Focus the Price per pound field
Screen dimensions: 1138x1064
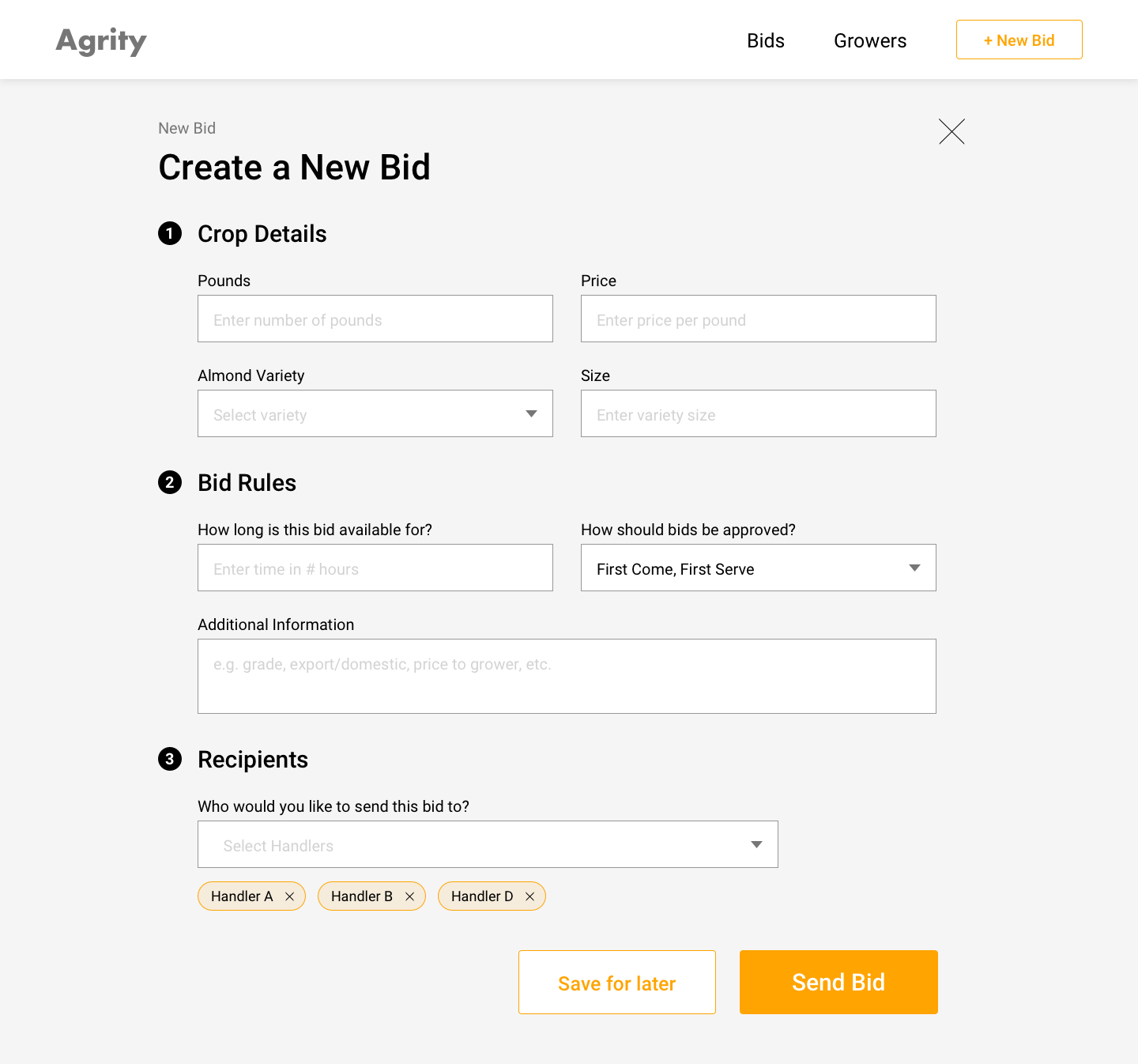[x=759, y=319]
